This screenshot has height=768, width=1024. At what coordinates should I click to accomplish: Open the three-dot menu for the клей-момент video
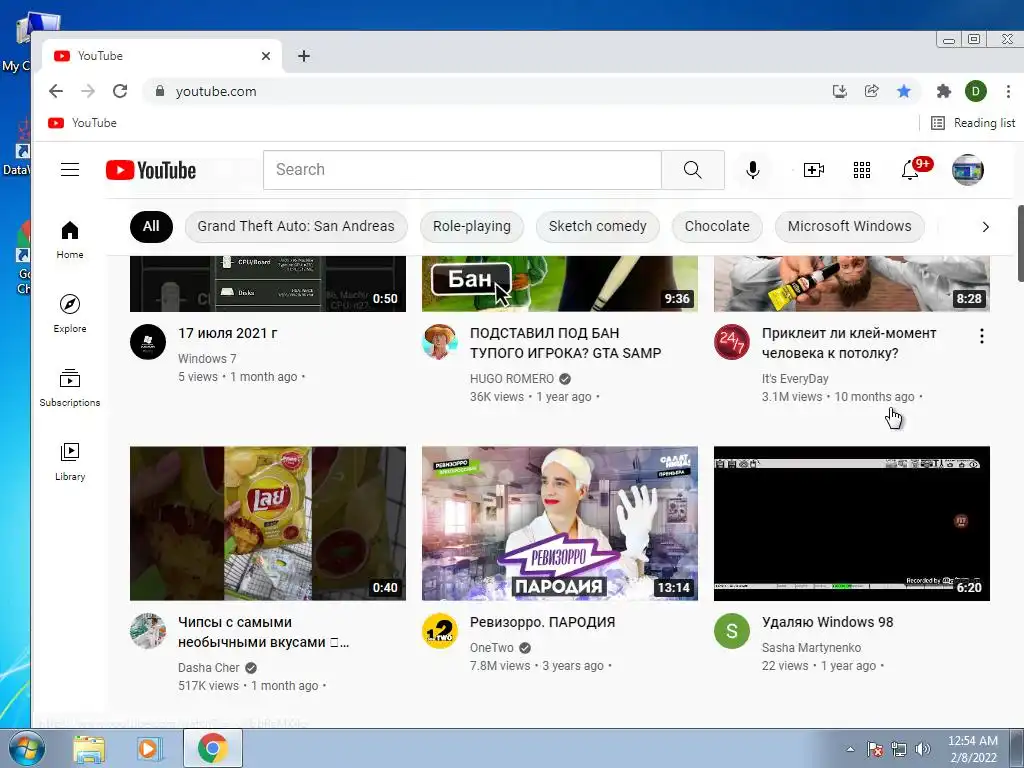[x=981, y=336]
